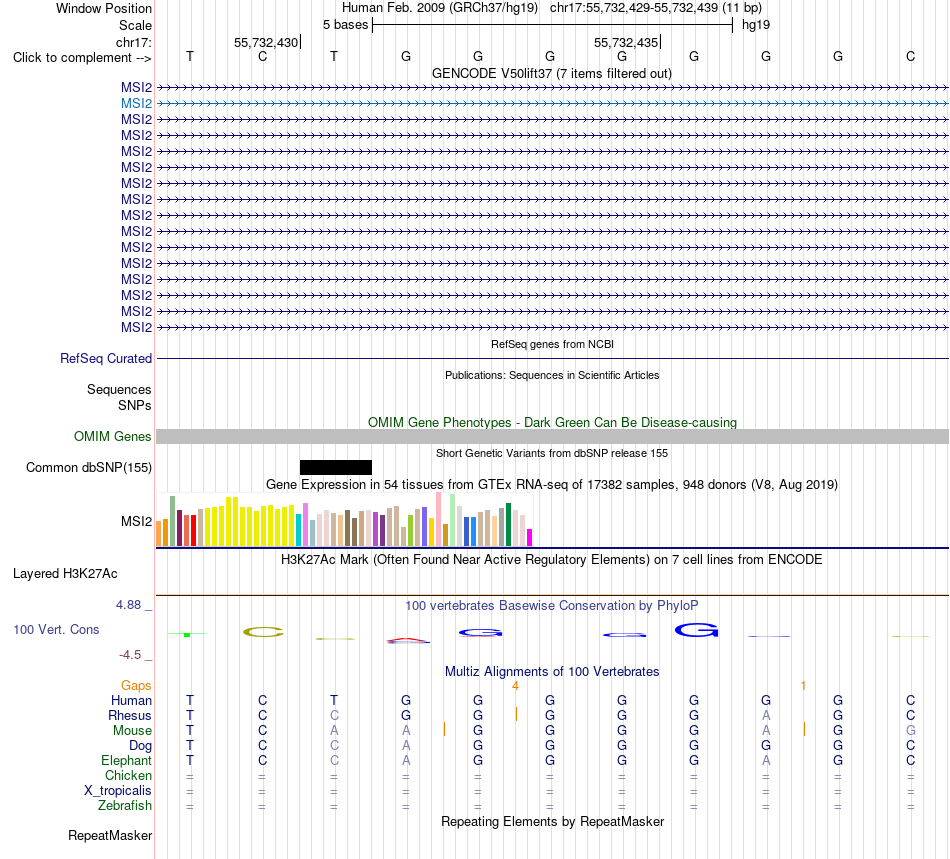950x859 pixels.
Task: Click the dark green GTEx expression bar
Action: 508,525
